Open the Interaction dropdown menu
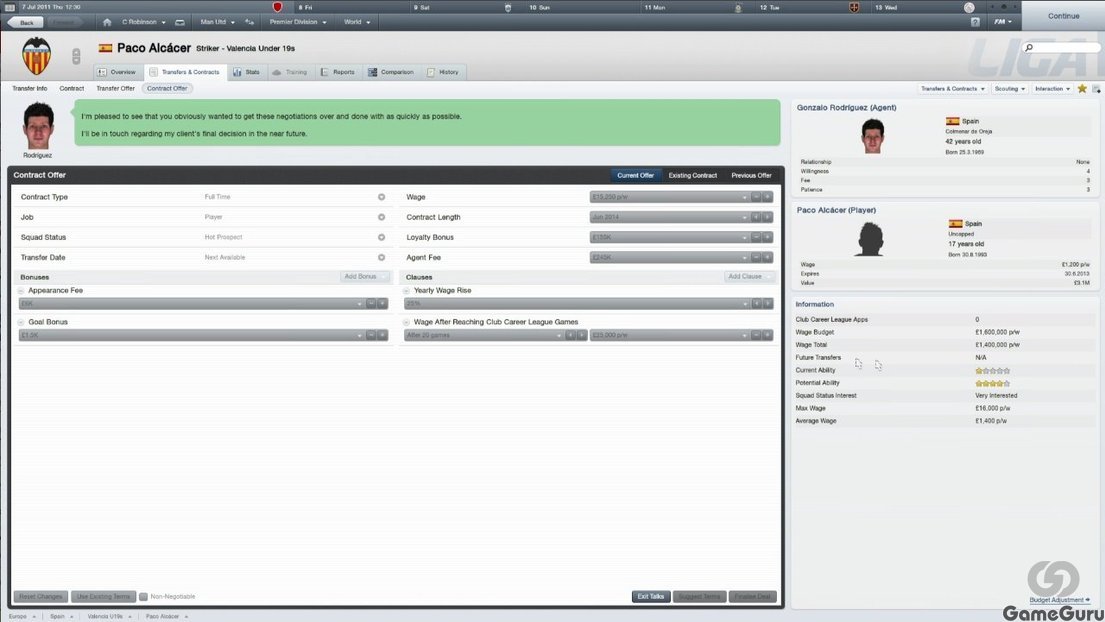 [1053, 89]
